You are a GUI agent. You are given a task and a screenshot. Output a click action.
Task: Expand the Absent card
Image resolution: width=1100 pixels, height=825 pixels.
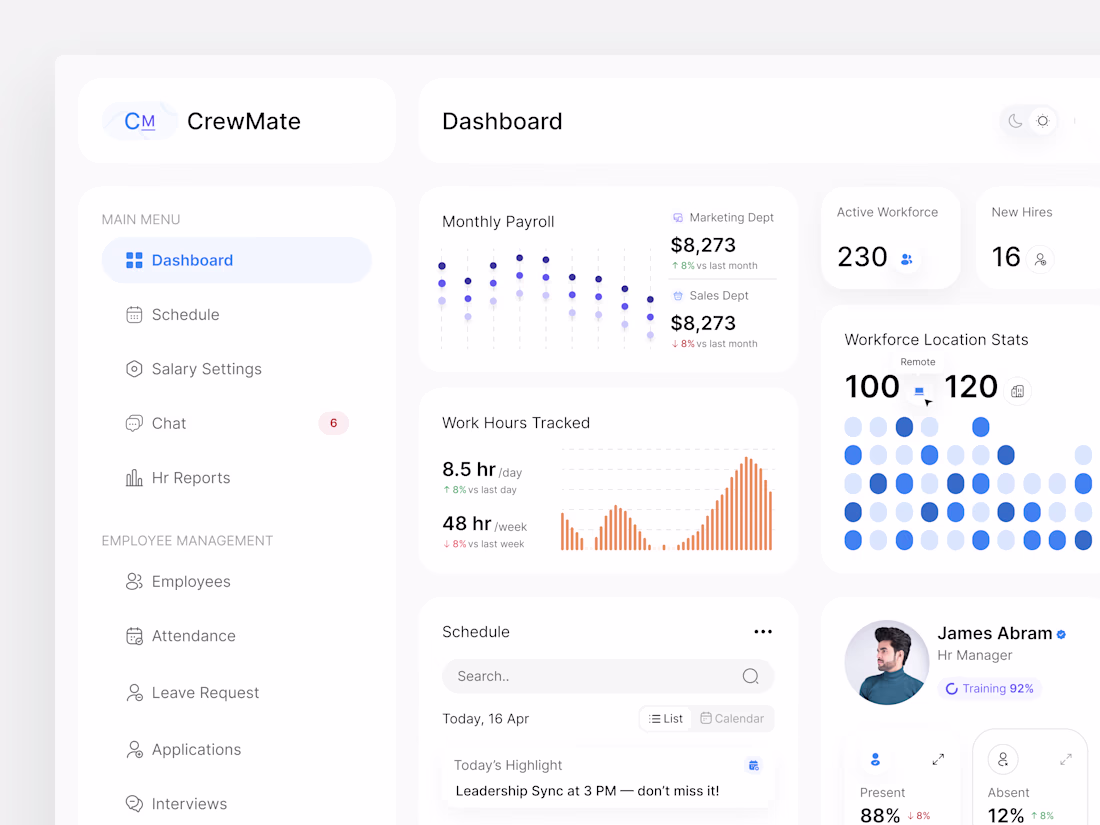click(1066, 760)
